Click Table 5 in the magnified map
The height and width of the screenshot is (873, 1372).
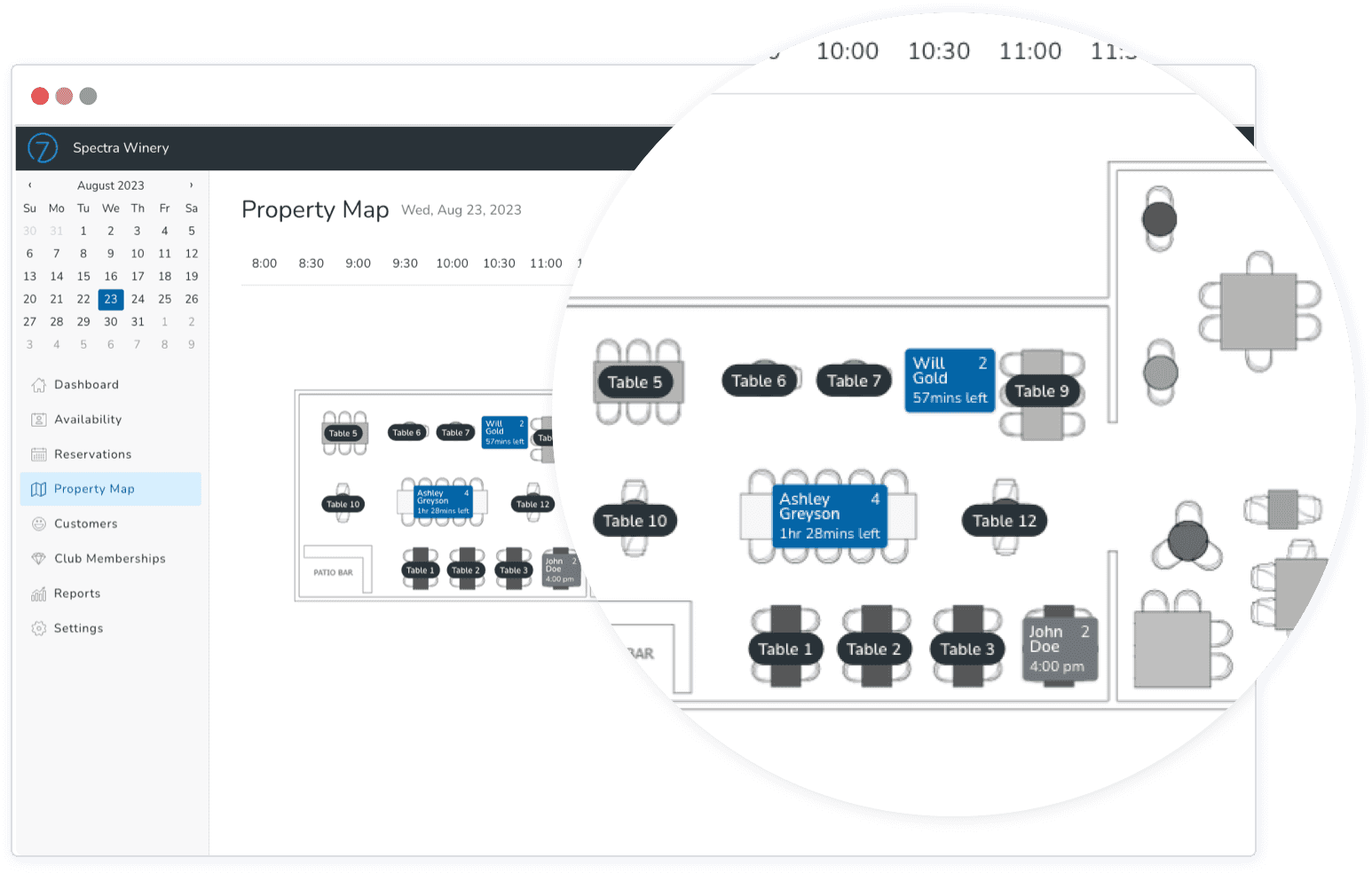tap(635, 382)
